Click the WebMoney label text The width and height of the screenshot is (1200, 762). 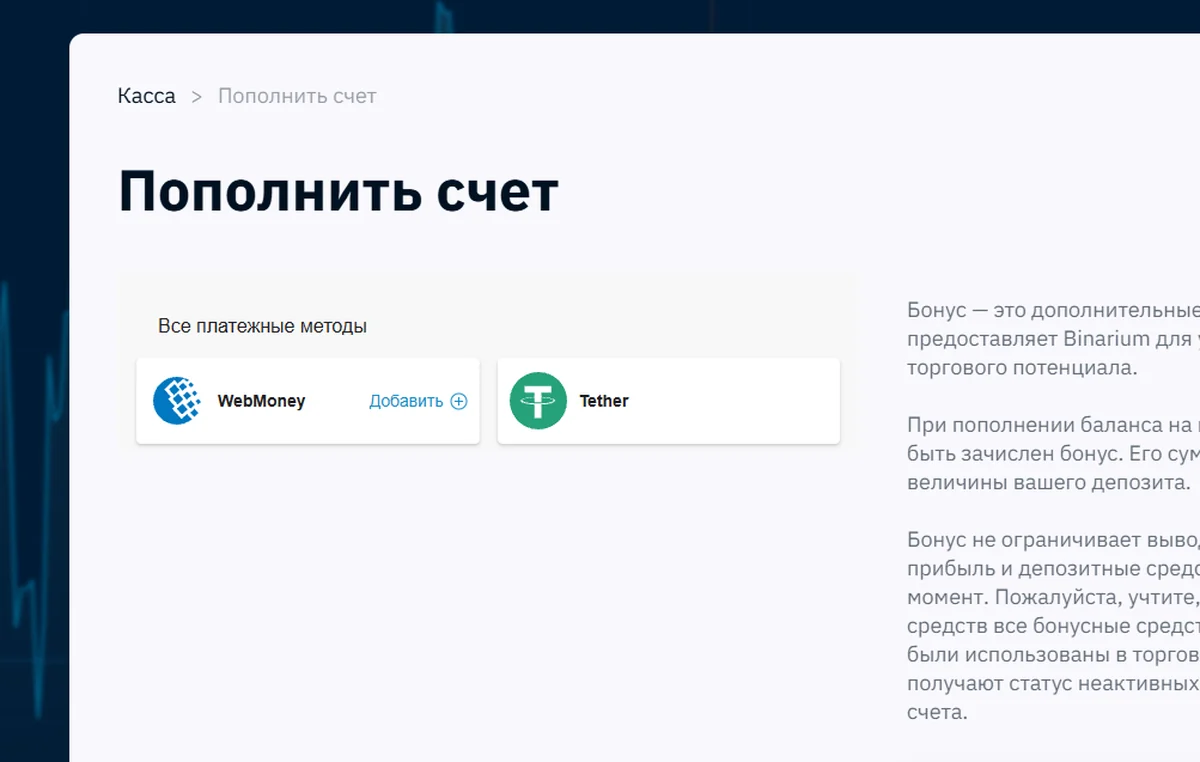click(261, 401)
